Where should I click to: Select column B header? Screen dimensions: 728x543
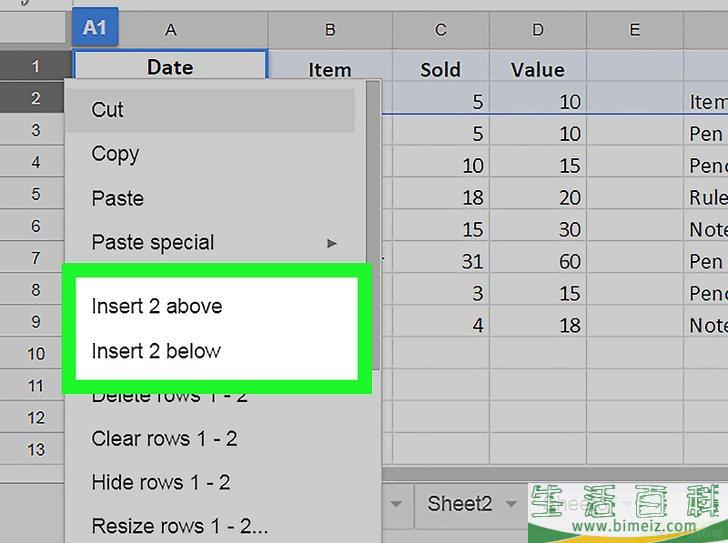click(329, 31)
